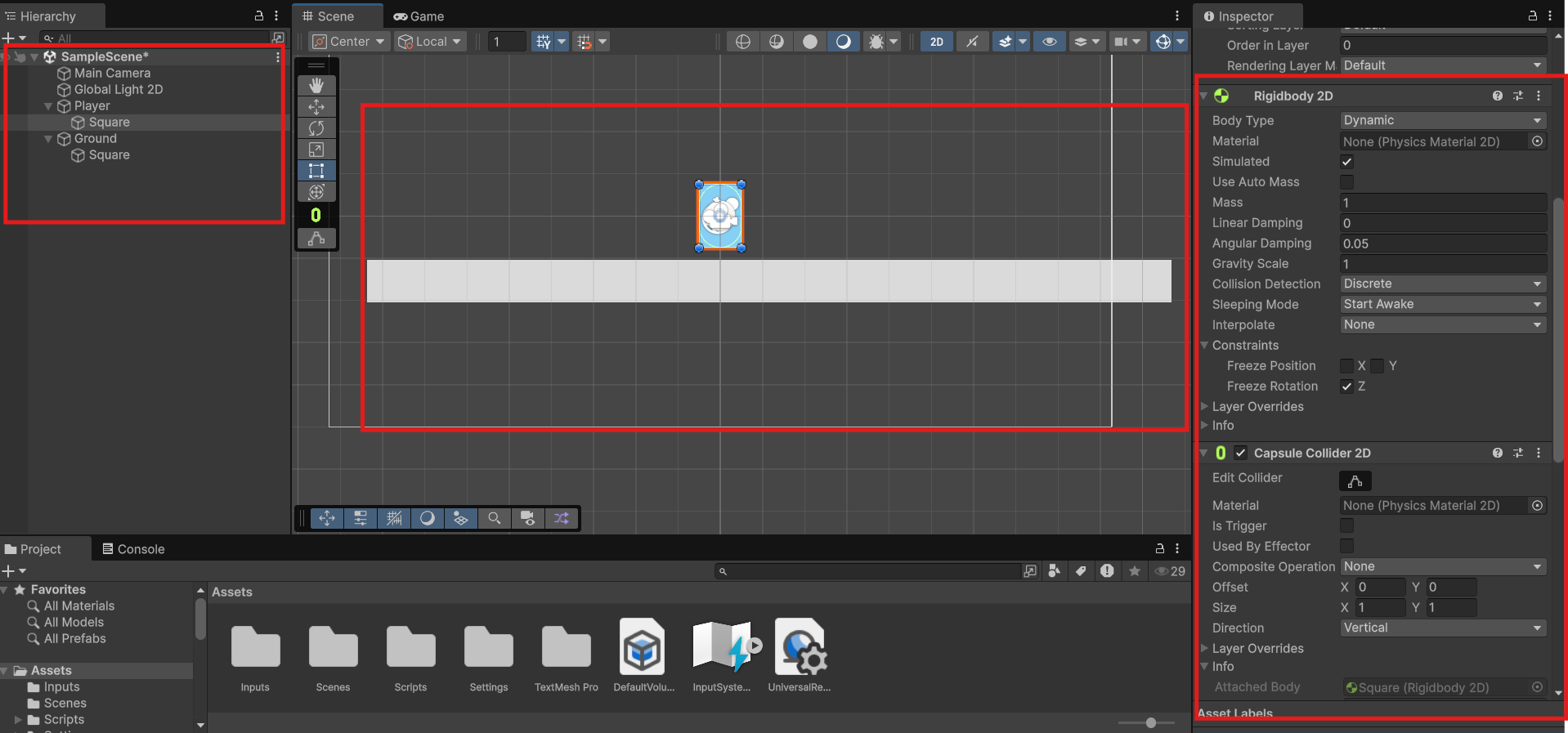Open Interpolate None dropdown

(1443, 324)
